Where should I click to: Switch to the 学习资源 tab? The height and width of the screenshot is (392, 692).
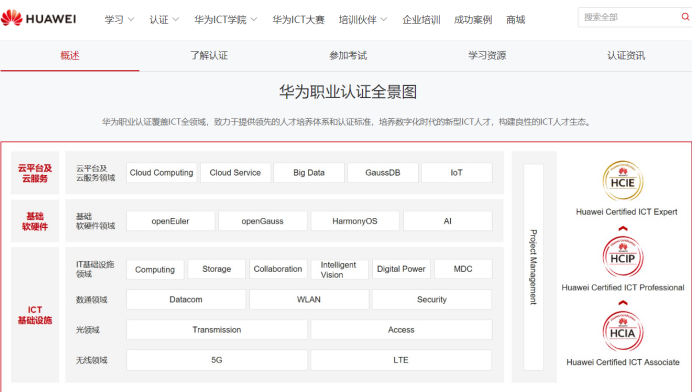click(487, 56)
